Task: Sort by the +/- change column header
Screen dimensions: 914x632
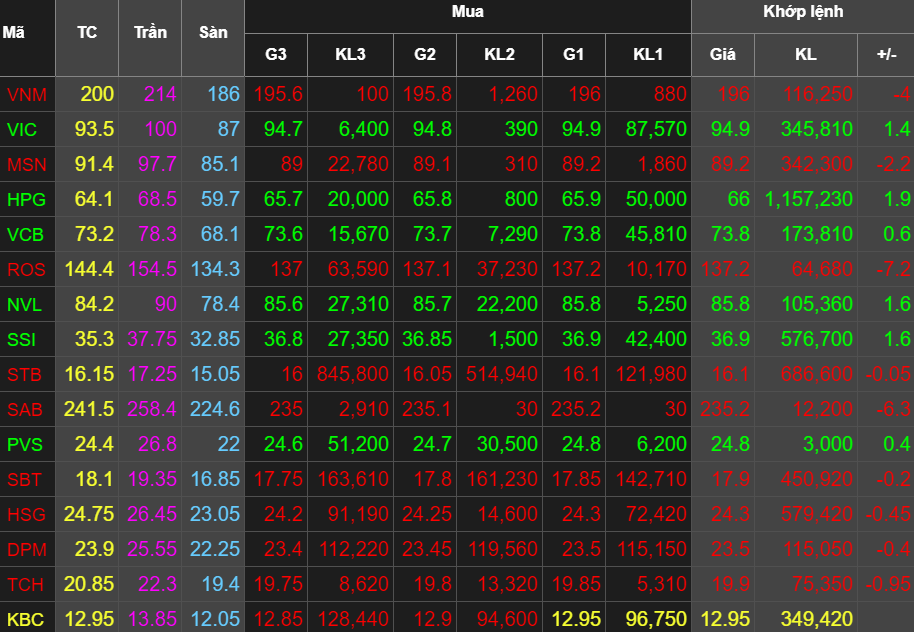Action: (x=886, y=54)
